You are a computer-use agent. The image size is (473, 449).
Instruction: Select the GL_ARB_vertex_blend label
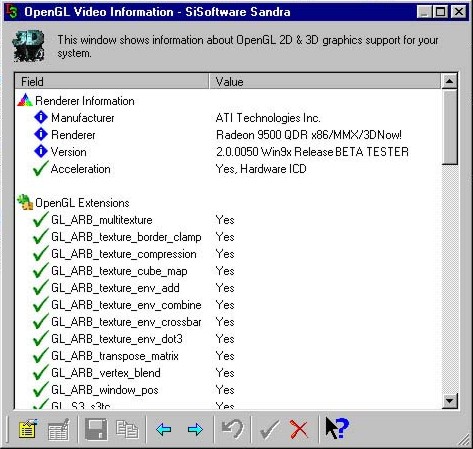coord(106,373)
